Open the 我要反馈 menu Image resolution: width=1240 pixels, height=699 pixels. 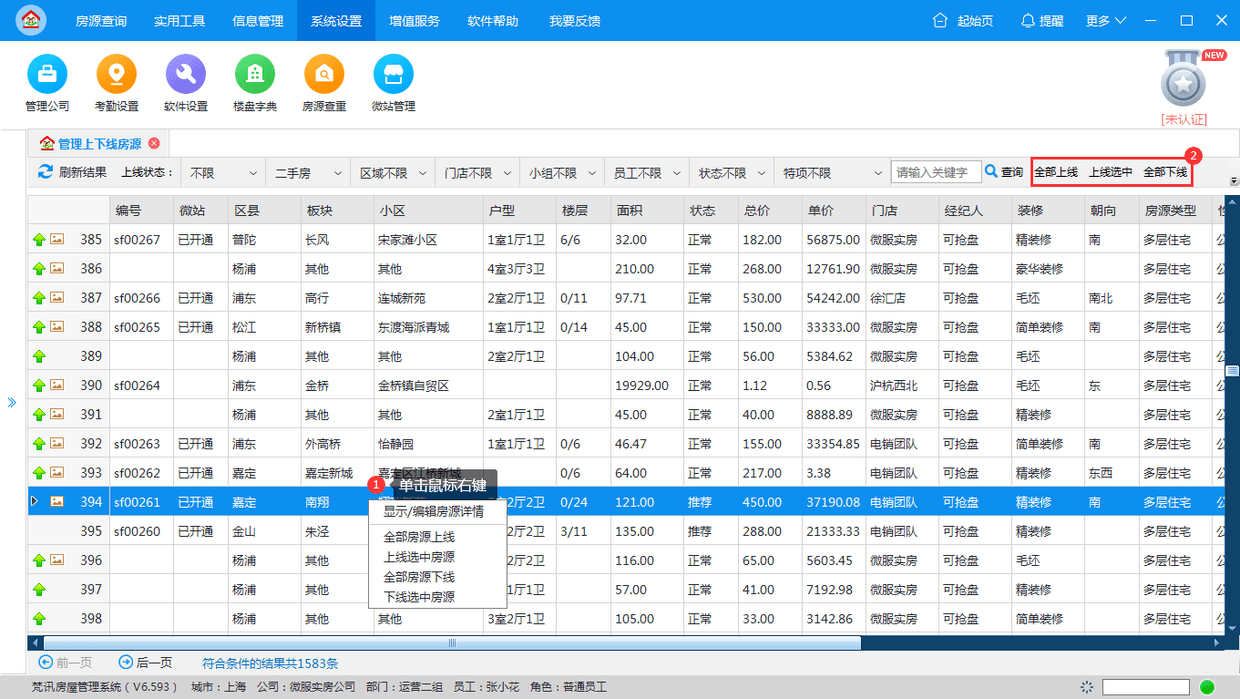pyautogui.click(x=575, y=20)
